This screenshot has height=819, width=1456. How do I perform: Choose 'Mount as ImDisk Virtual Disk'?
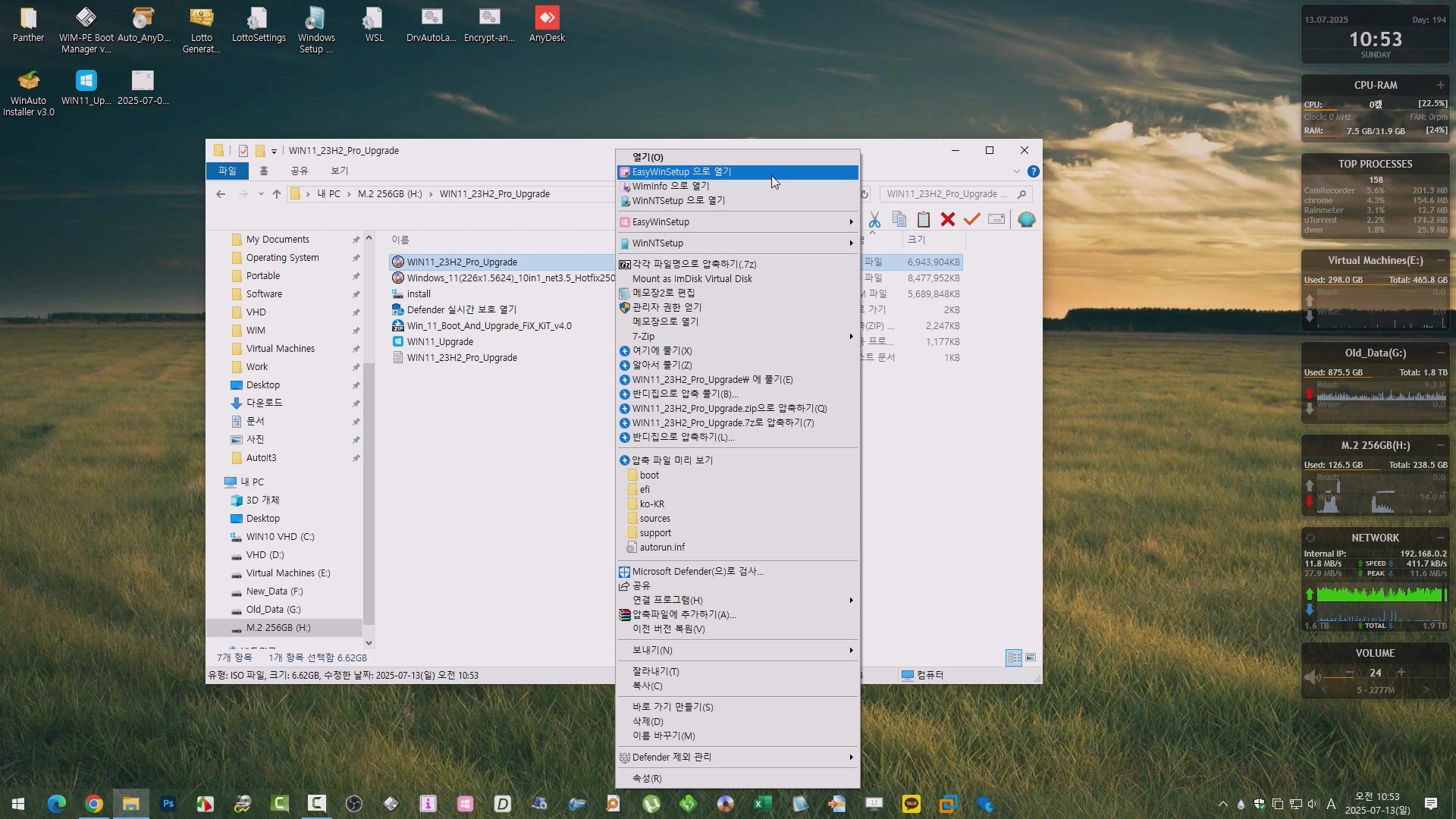tap(692, 278)
